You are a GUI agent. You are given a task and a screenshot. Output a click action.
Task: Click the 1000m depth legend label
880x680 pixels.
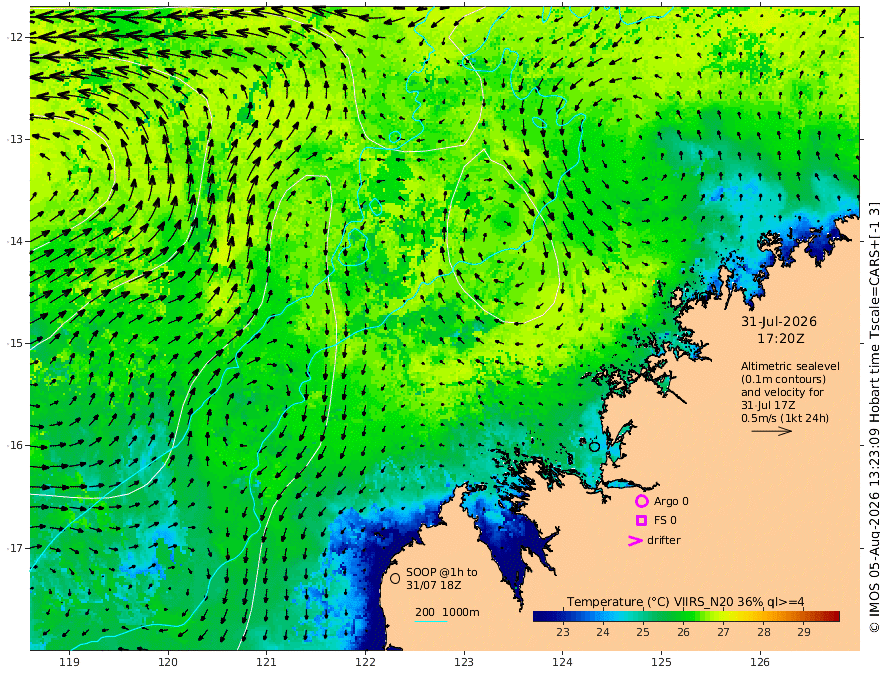461,612
